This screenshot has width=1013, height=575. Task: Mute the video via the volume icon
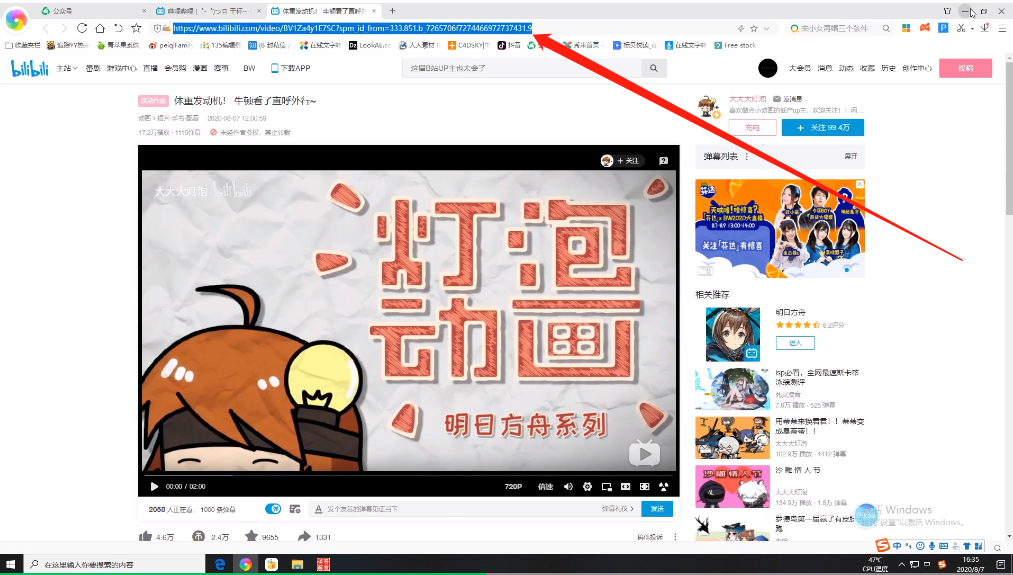click(568, 486)
